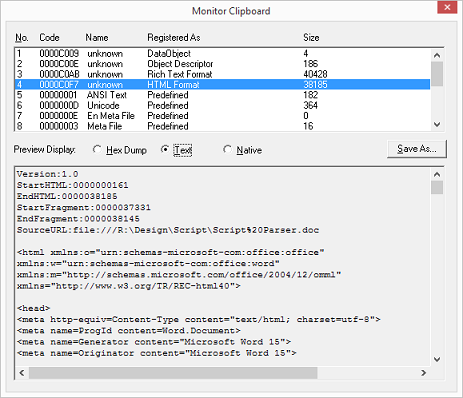This screenshot has height=398, width=463.
Task: Click the Save As... button
Action: 417,149
